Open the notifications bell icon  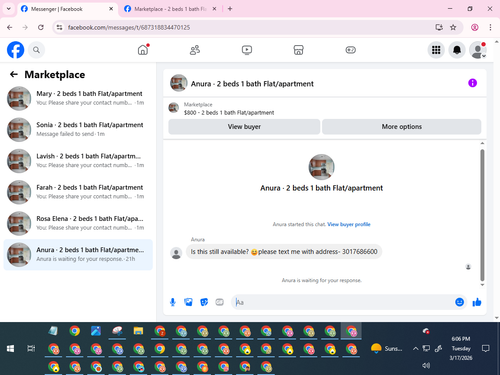pos(457,50)
